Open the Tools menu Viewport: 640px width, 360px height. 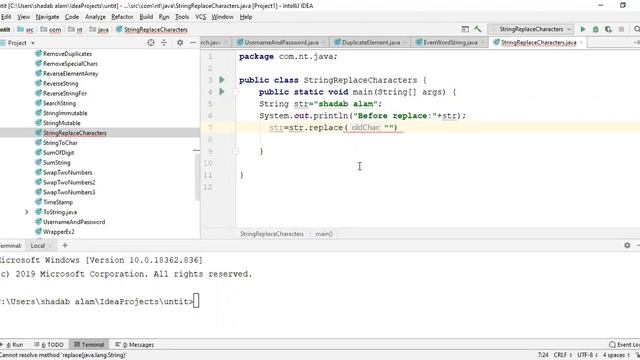(182, 17)
